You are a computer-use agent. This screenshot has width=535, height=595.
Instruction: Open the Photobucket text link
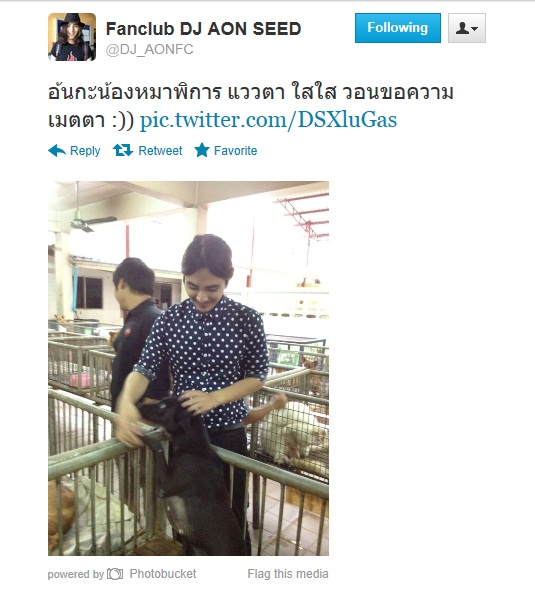pos(163,574)
